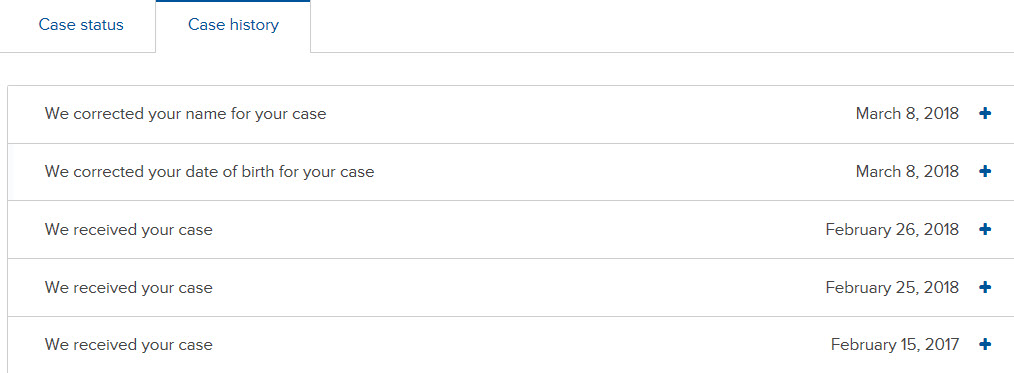Image resolution: width=1014 pixels, height=373 pixels.
Task: Expand the name correction history row
Action: [x=511, y=114]
